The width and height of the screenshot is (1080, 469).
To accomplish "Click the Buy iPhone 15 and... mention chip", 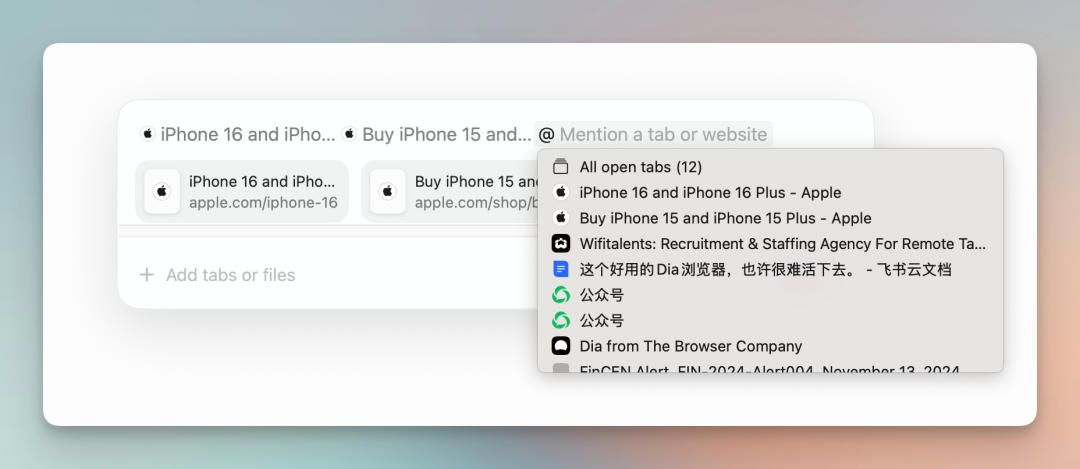I will pyautogui.click(x=437, y=134).
